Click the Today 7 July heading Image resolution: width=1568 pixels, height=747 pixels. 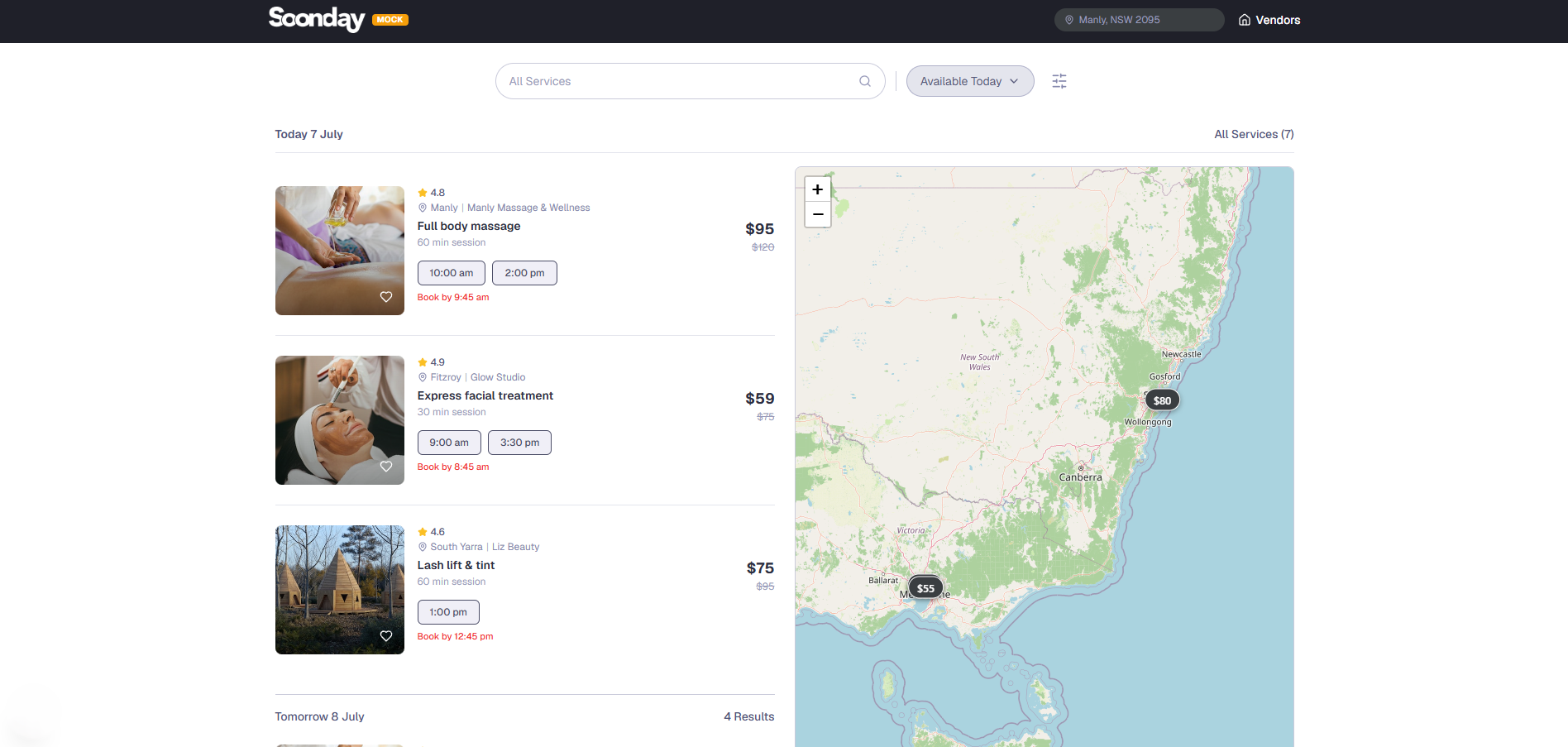coord(308,134)
